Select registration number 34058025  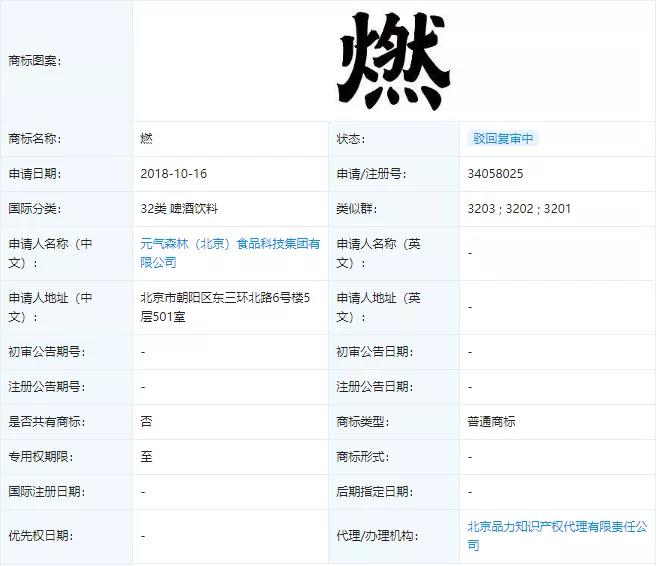495,174
